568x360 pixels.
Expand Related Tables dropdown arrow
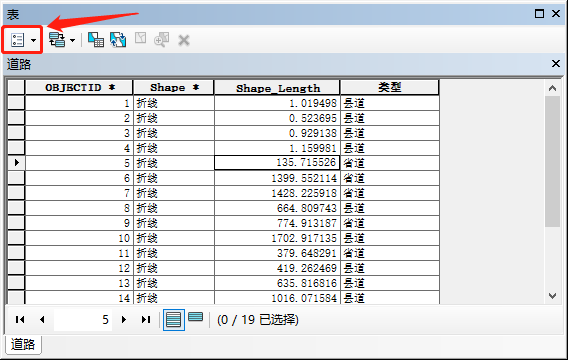(x=72, y=40)
